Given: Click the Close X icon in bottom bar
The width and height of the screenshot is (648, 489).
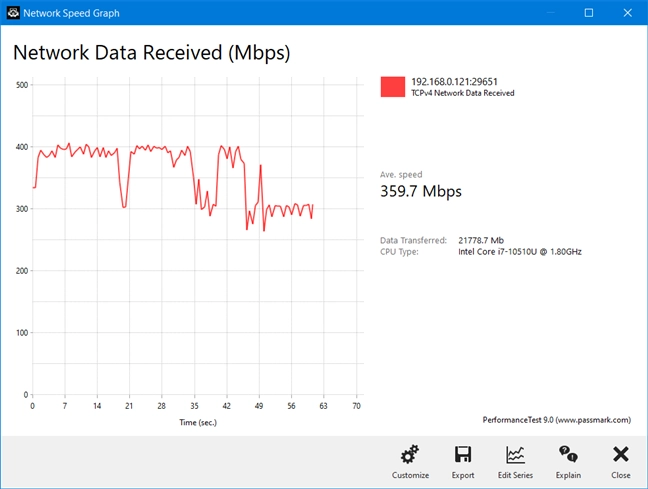Looking at the screenshot, I should [x=621, y=454].
